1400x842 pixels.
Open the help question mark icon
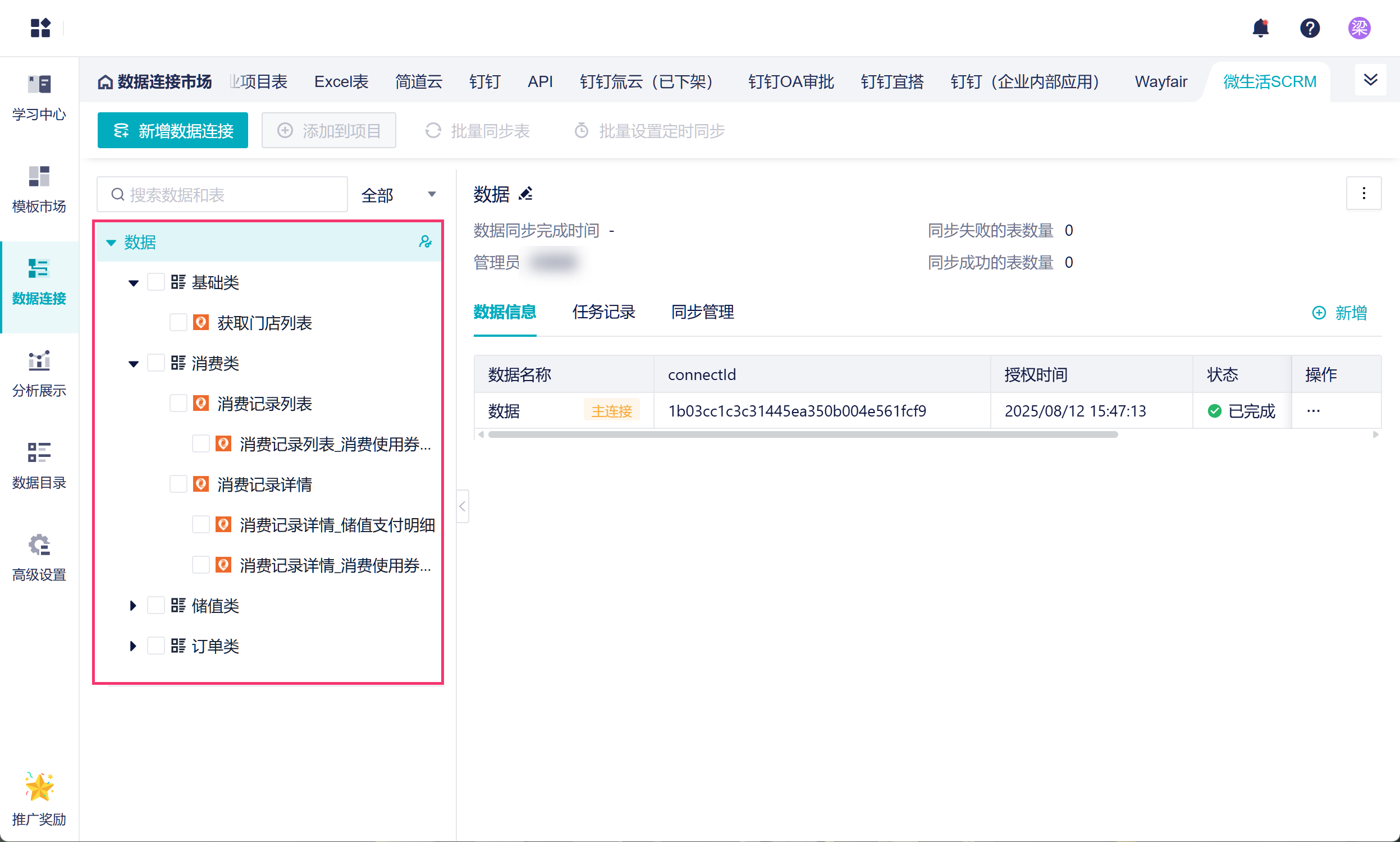tap(1309, 28)
